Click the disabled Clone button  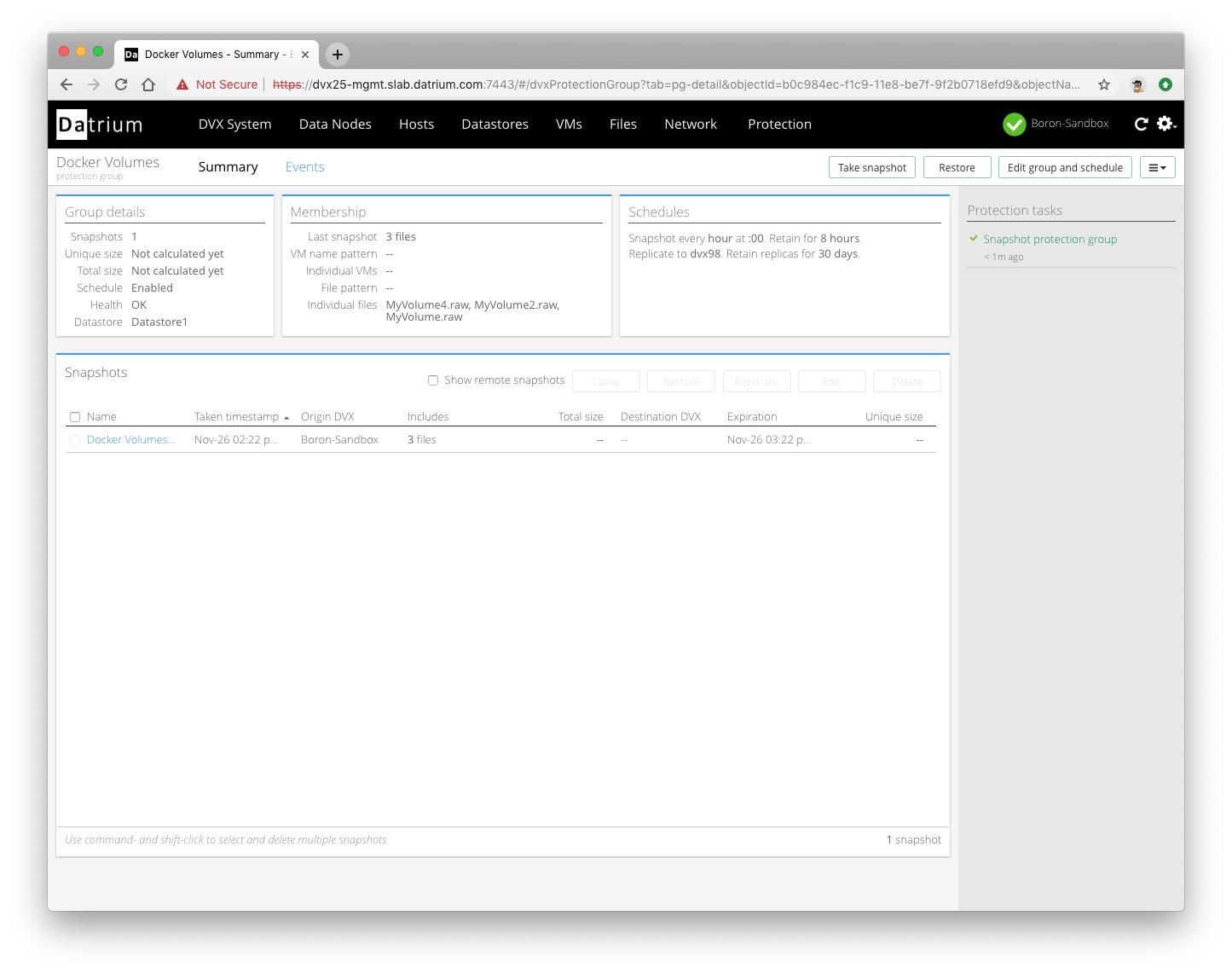tap(605, 381)
